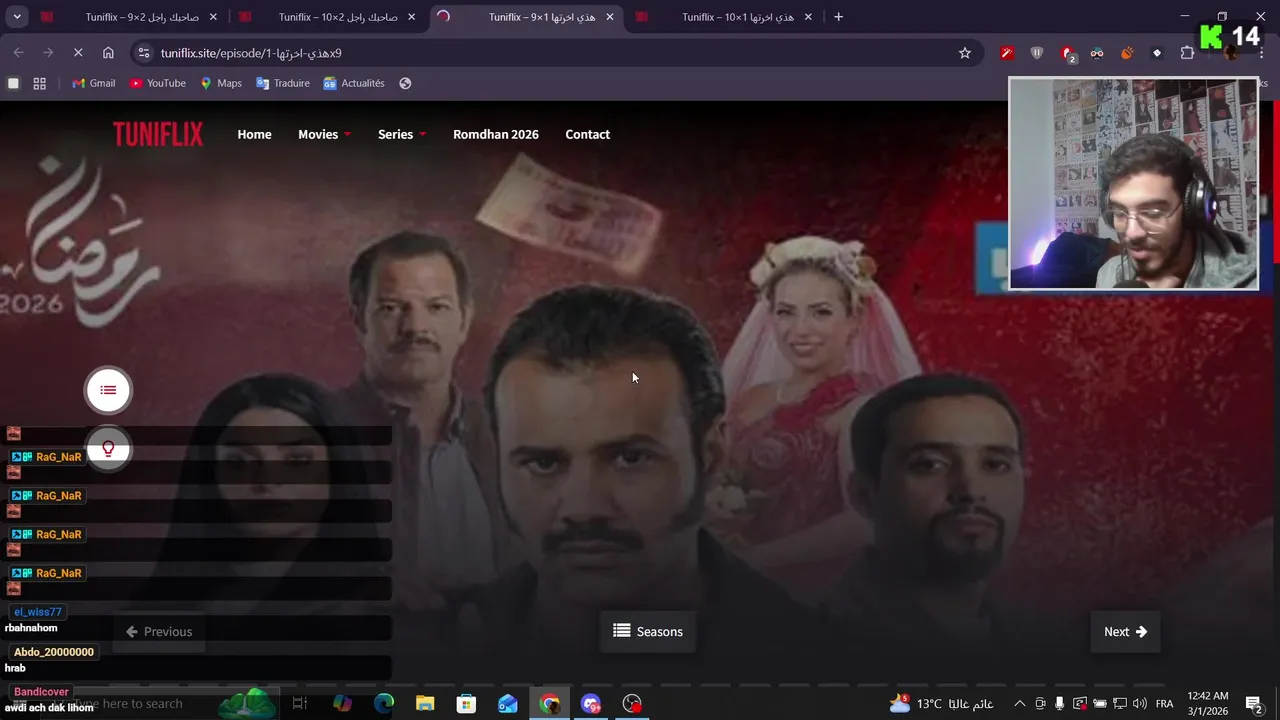Open the gray shield pause extension
1280x720 pixels.
point(1037,53)
